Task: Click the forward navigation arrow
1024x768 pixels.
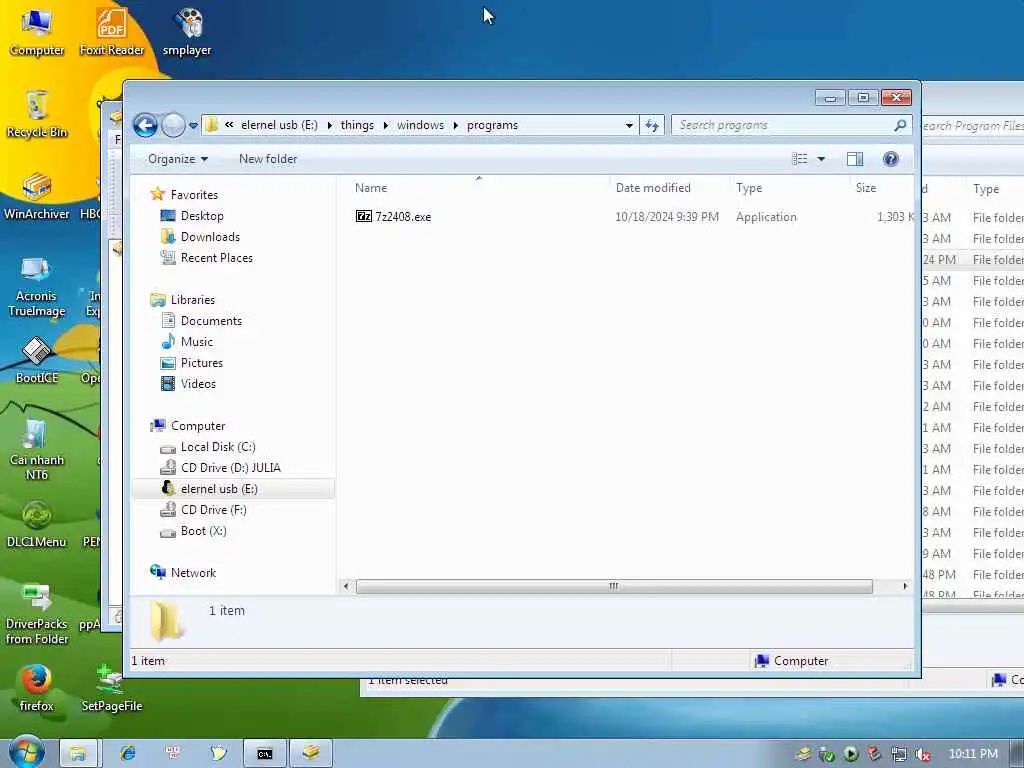Action: pyautogui.click(x=173, y=125)
